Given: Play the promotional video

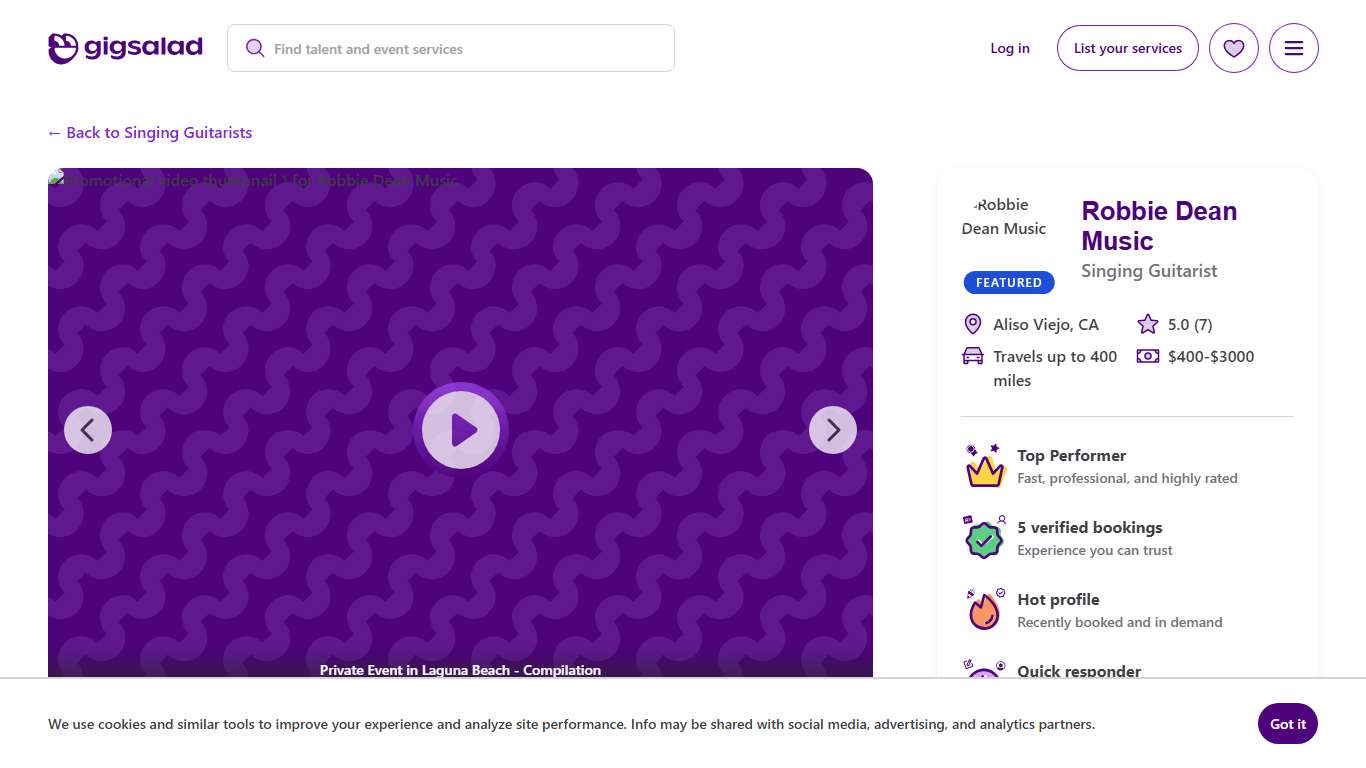Looking at the screenshot, I should 461,430.
